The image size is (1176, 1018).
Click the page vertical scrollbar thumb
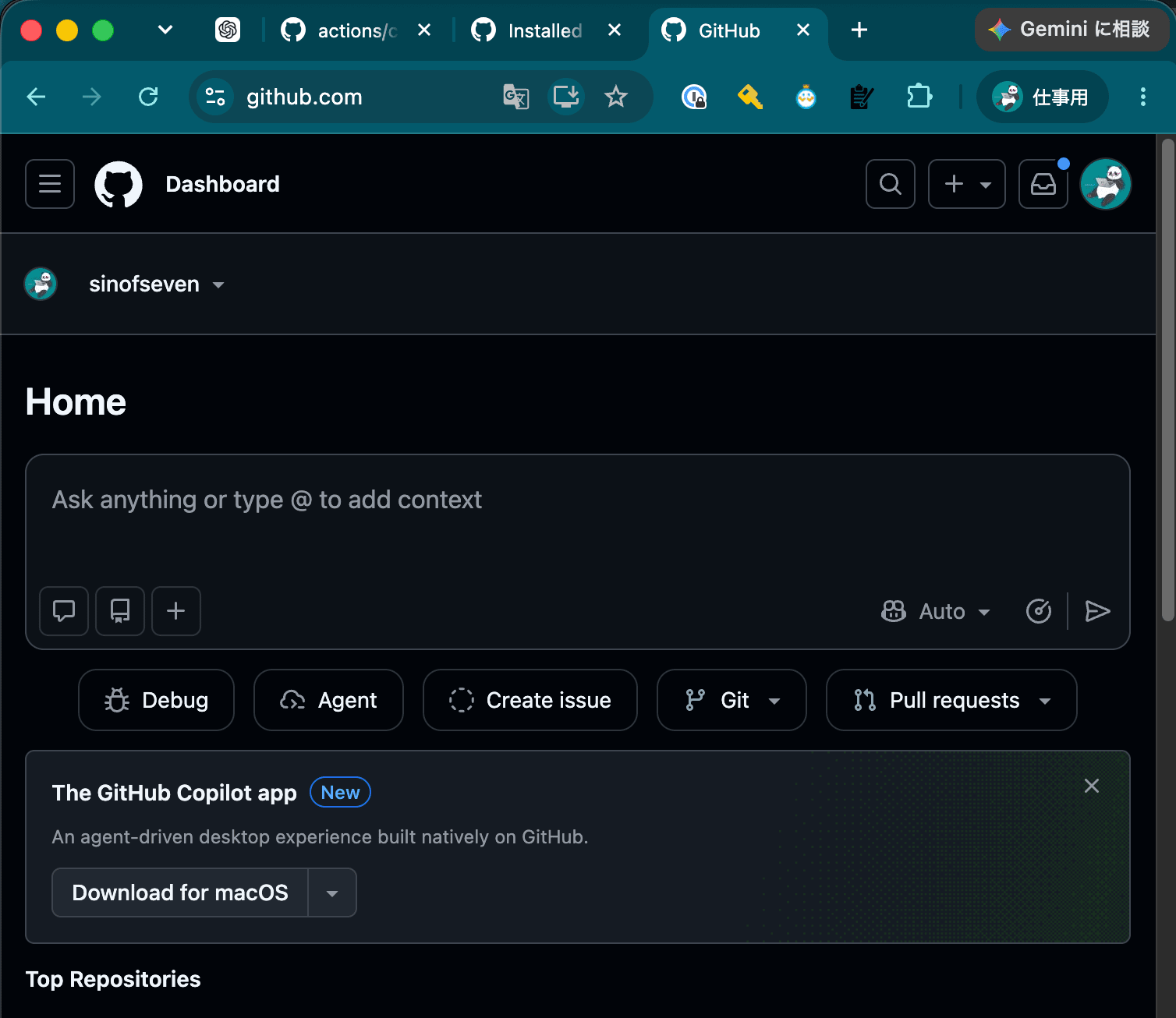tap(1167, 380)
